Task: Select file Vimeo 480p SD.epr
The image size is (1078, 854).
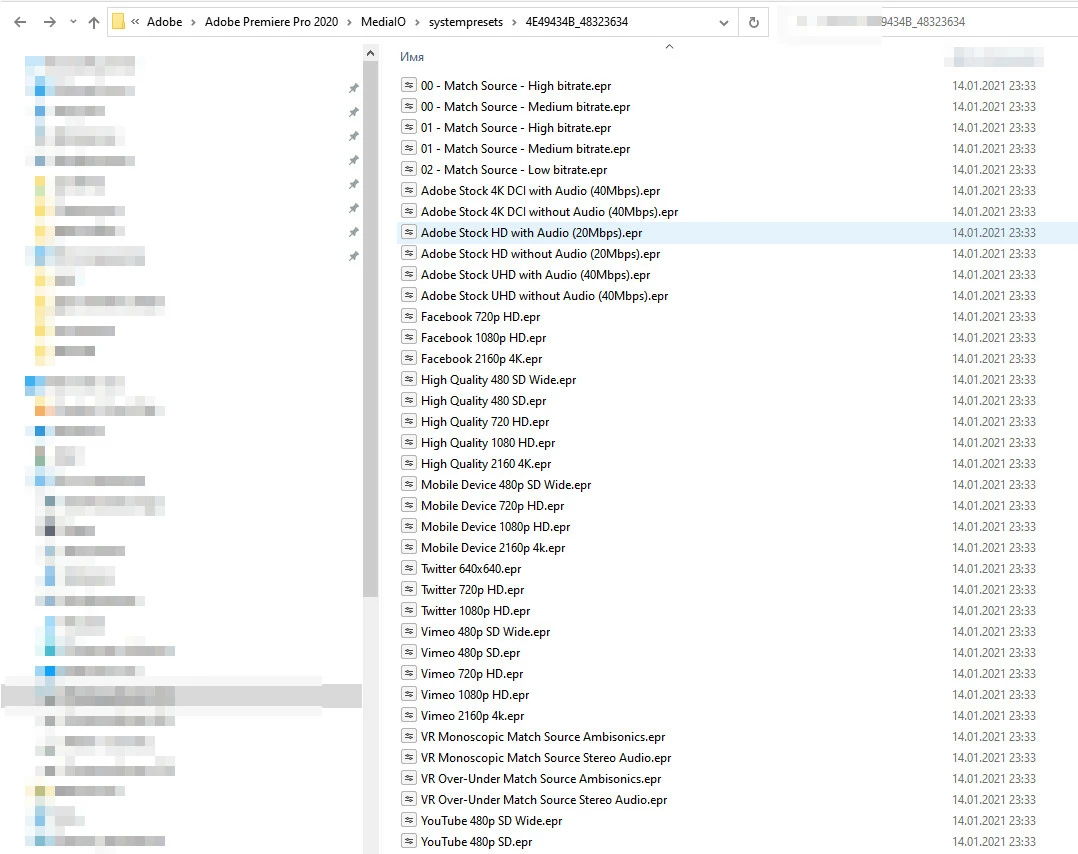Action: (470, 653)
